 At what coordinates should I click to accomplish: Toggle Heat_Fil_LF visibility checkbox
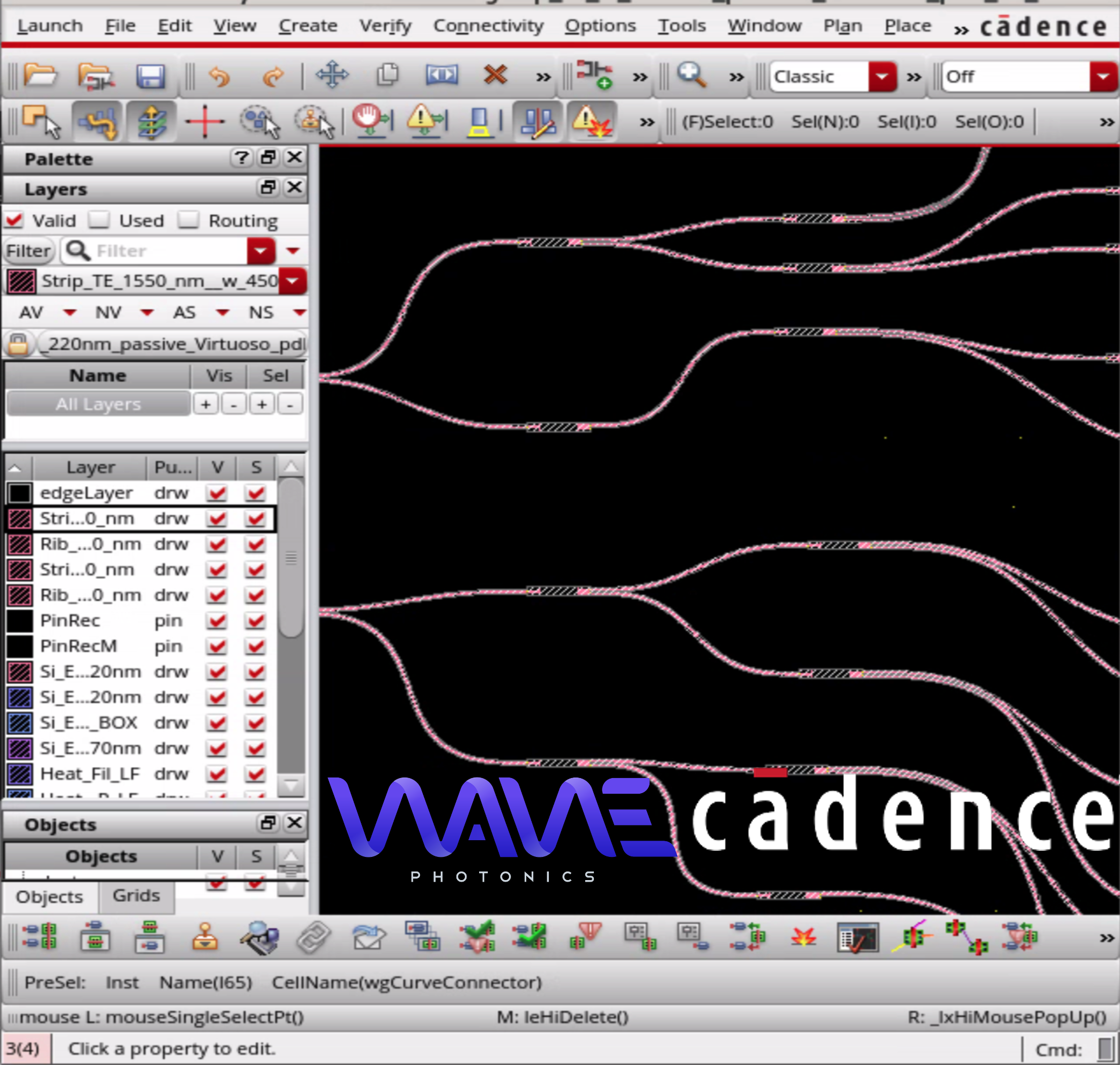point(217,774)
